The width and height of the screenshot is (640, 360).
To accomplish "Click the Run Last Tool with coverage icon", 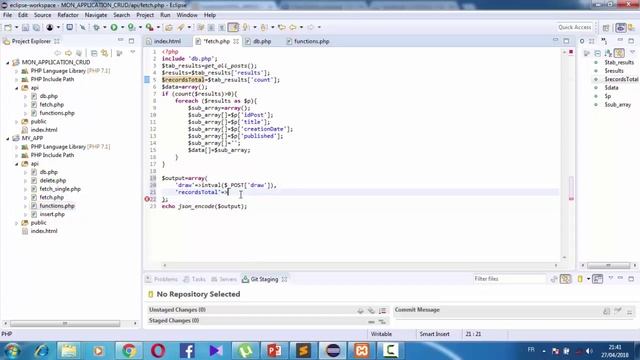I will point(131,27).
